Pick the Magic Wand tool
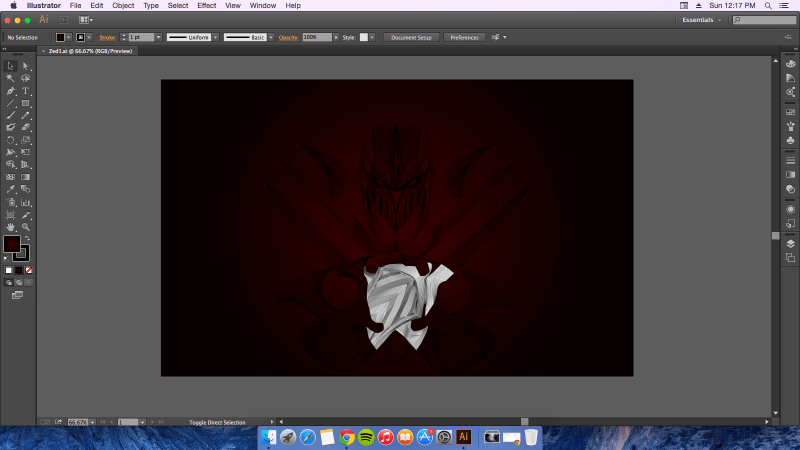This screenshot has height=450, width=800. pos(10,79)
